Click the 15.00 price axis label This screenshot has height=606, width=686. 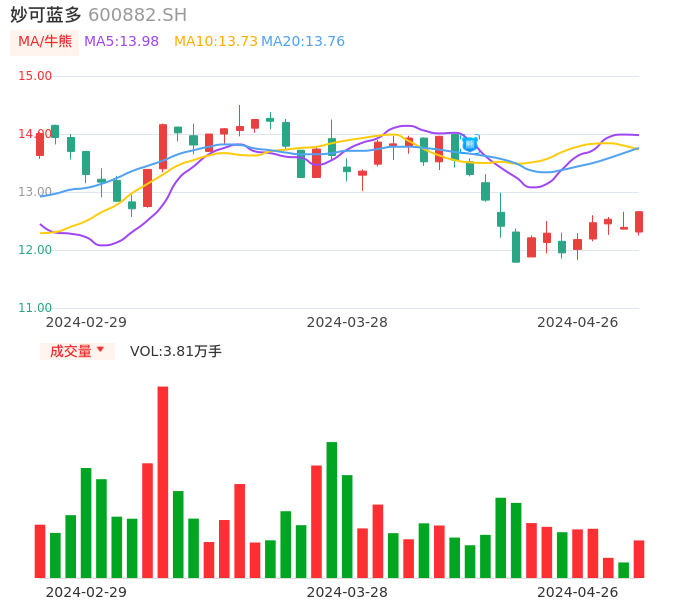(35, 76)
